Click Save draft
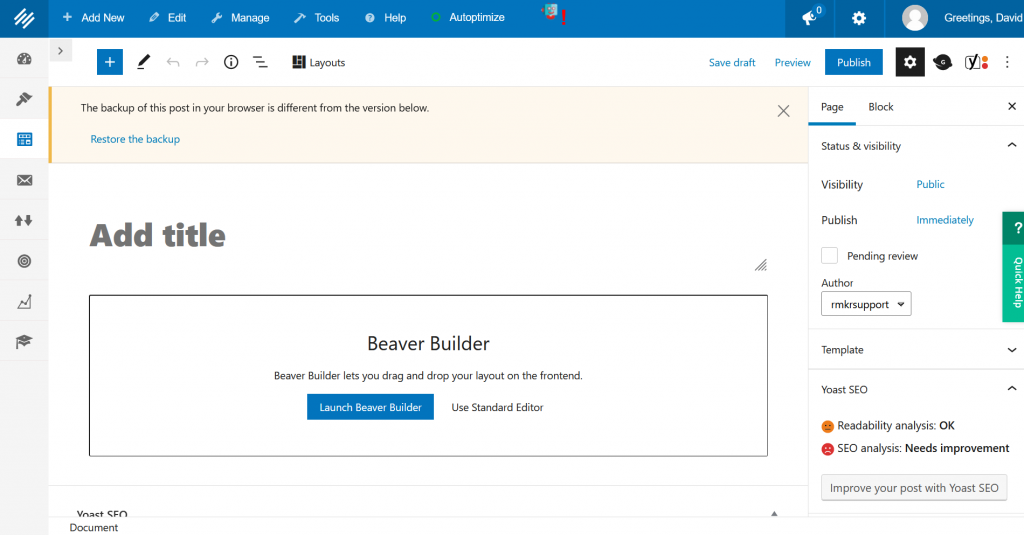 (731, 62)
